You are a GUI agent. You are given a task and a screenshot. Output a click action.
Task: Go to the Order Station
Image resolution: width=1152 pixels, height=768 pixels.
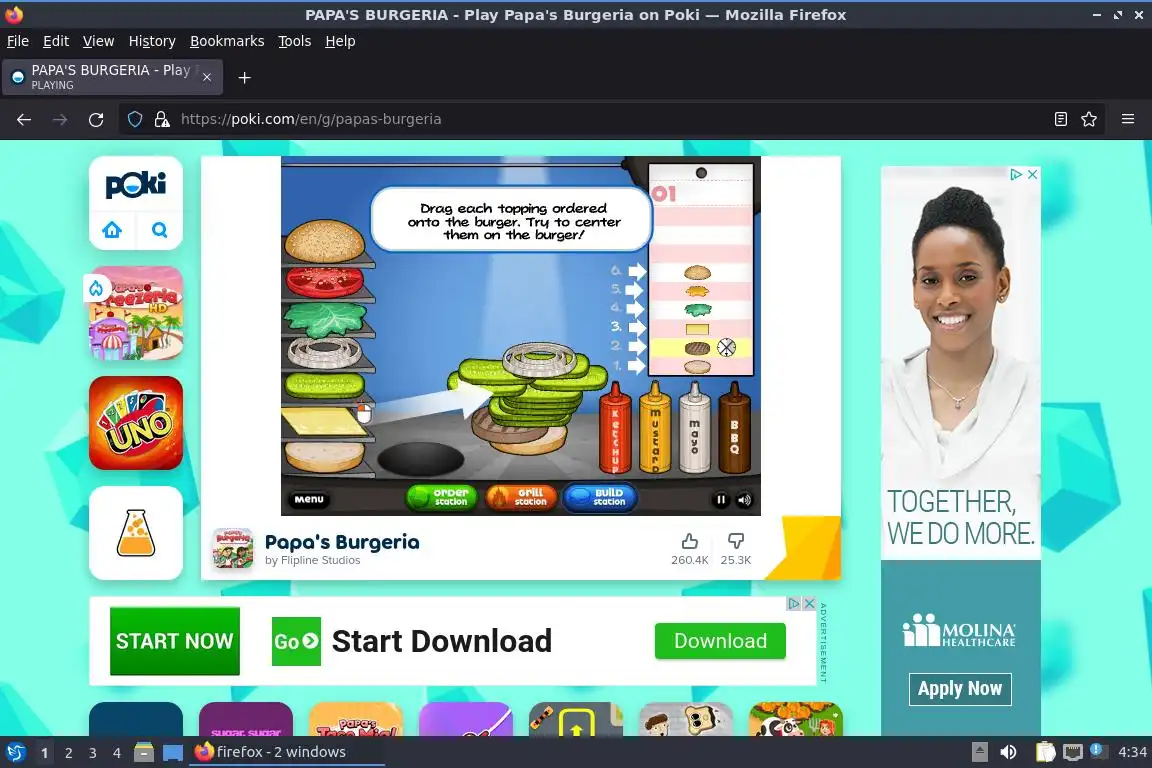tap(442, 498)
